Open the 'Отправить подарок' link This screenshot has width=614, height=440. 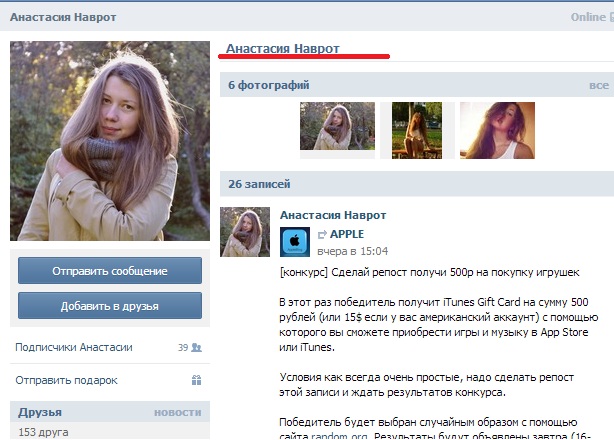pos(67,380)
